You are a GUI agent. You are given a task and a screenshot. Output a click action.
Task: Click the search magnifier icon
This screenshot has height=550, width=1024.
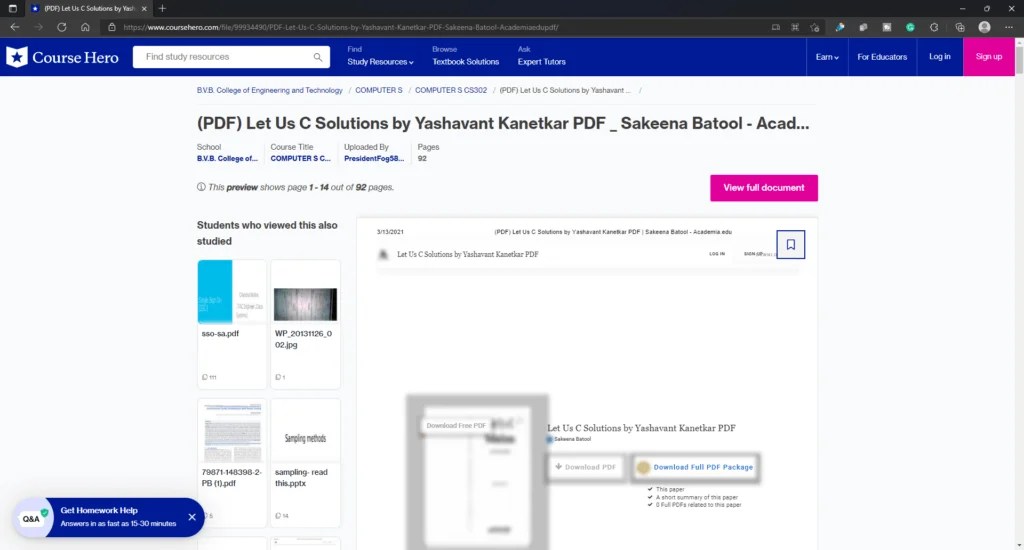coord(317,57)
